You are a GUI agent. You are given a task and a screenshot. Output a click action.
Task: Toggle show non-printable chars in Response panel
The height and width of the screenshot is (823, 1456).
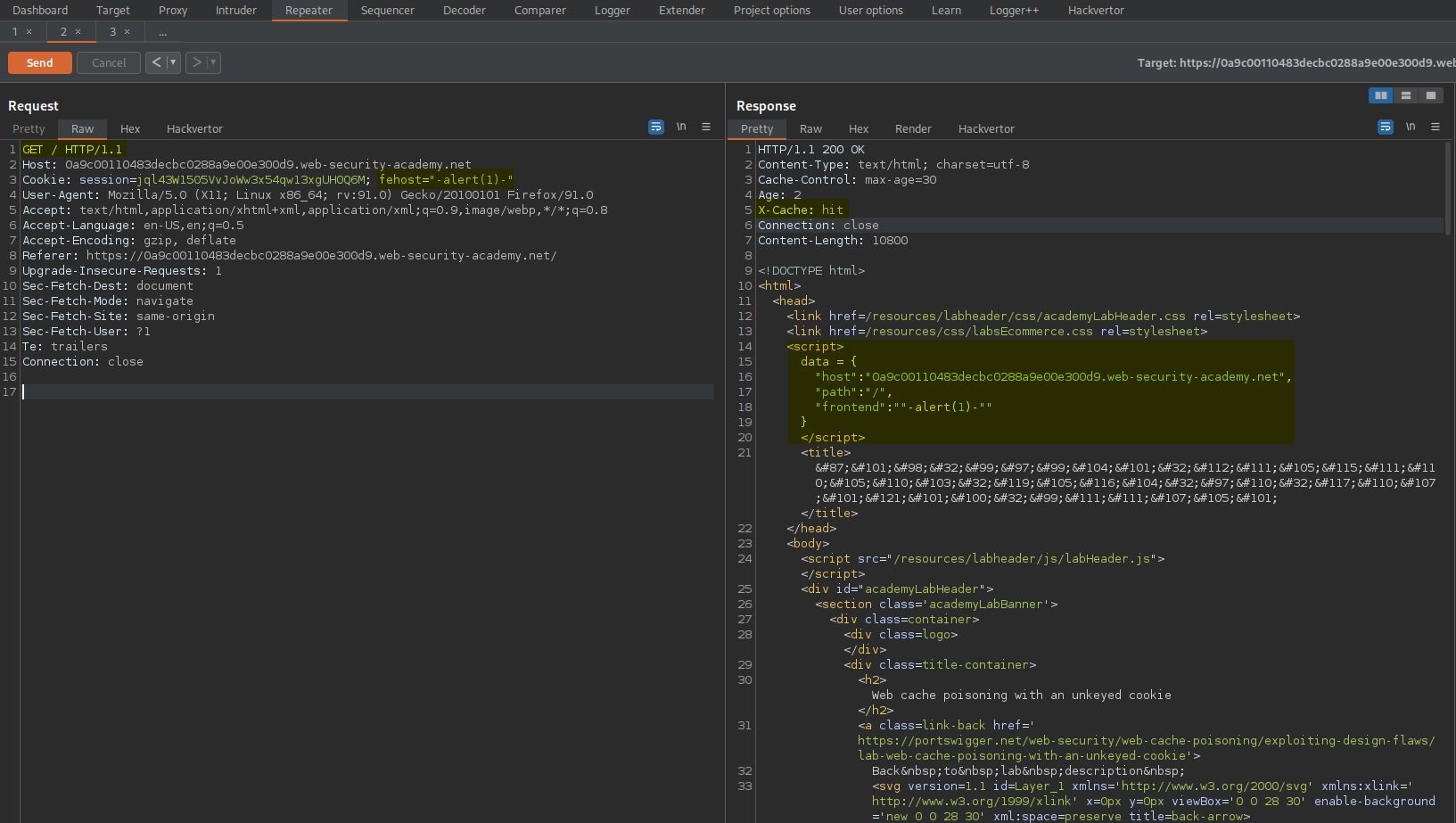pyautogui.click(x=1411, y=127)
